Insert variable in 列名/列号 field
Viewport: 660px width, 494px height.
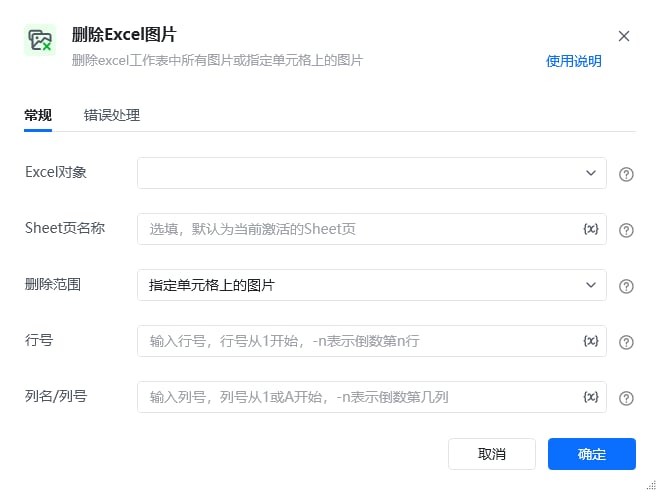tap(591, 397)
